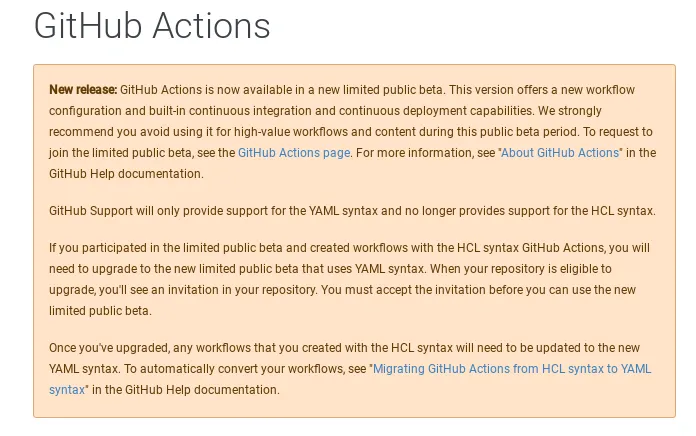This screenshot has height=436, width=696.
Task: Open the "GitHub Actions page" link
Action: point(294,153)
